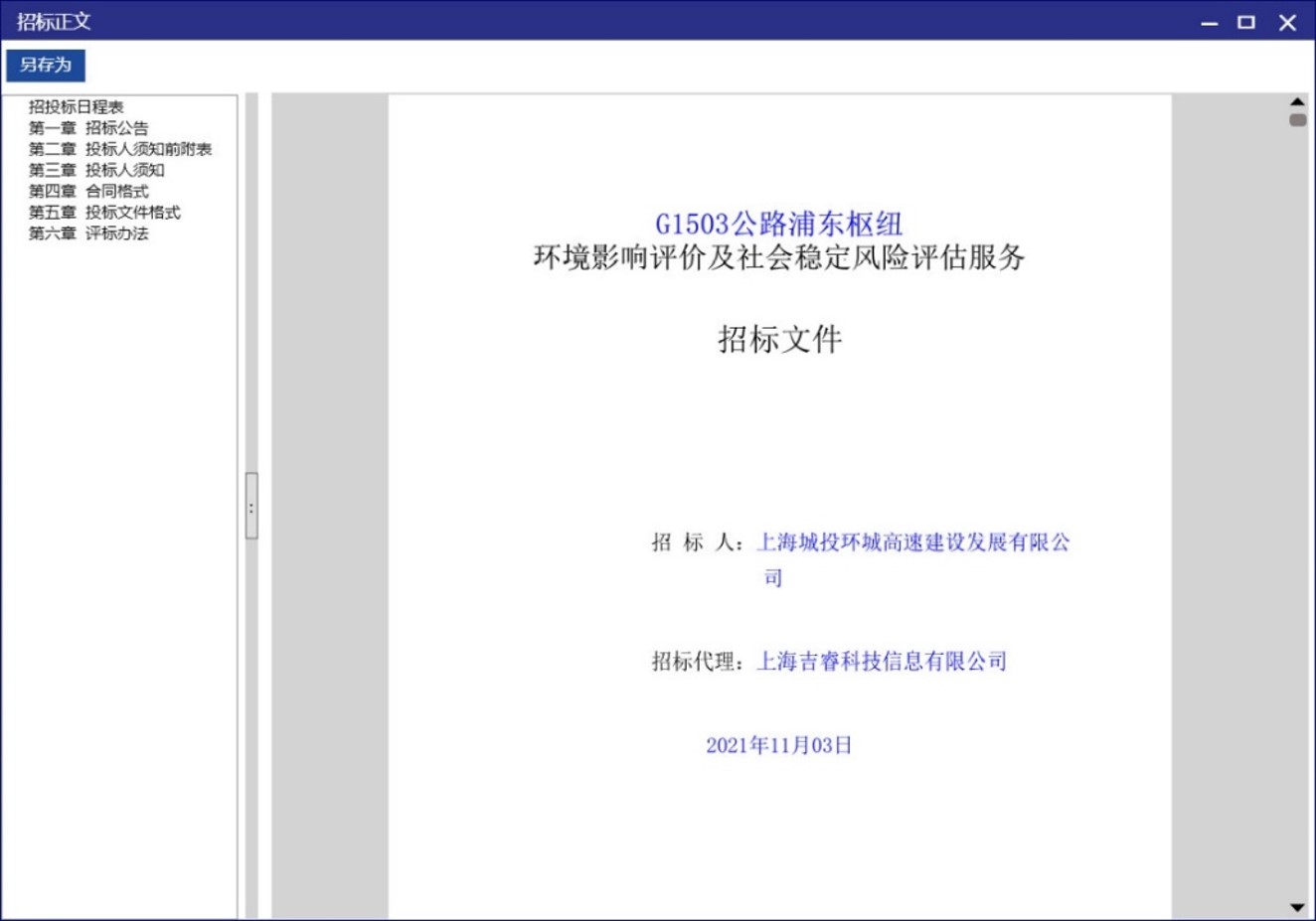
Task: Click 上海城投环城高速建设发展有限公 tenderer name
Action: click(913, 542)
